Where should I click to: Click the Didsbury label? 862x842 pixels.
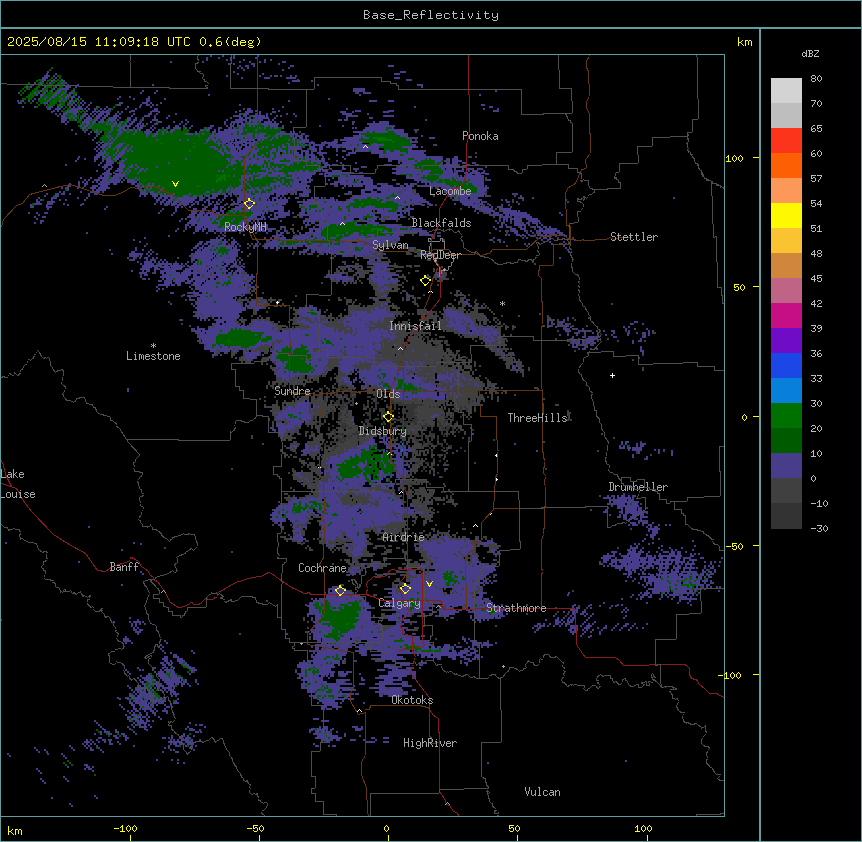(x=383, y=431)
